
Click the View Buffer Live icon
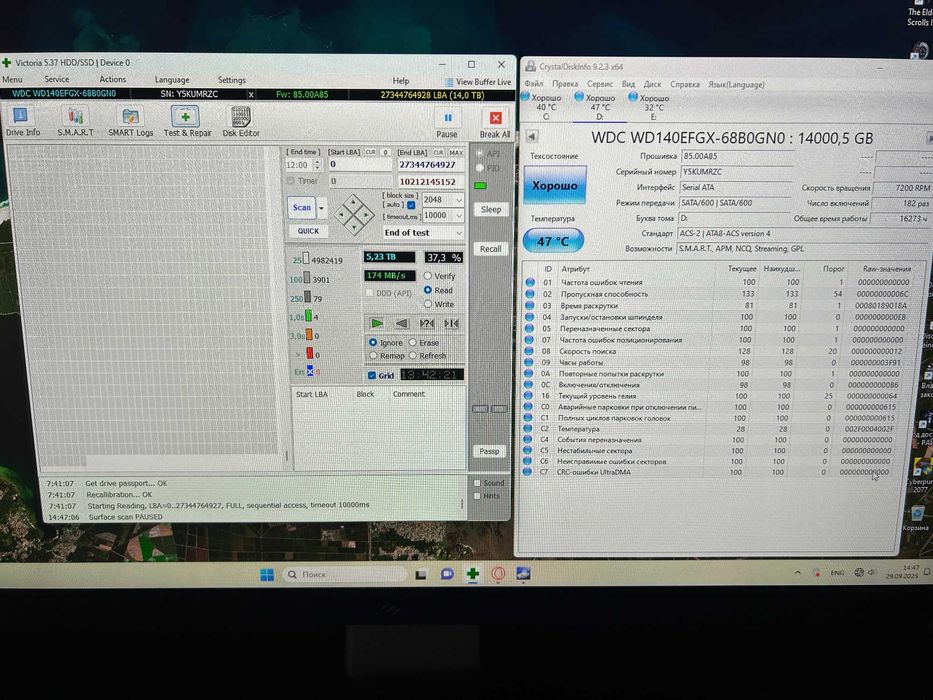tap(449, 82)
